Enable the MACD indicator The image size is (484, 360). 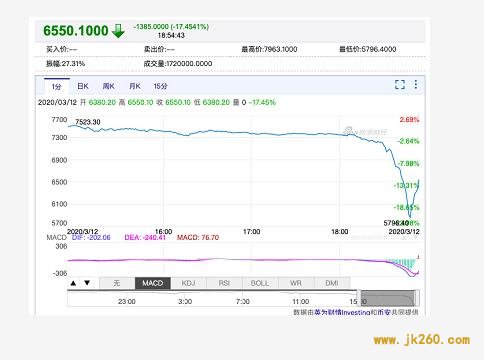(x=153, y=283)
